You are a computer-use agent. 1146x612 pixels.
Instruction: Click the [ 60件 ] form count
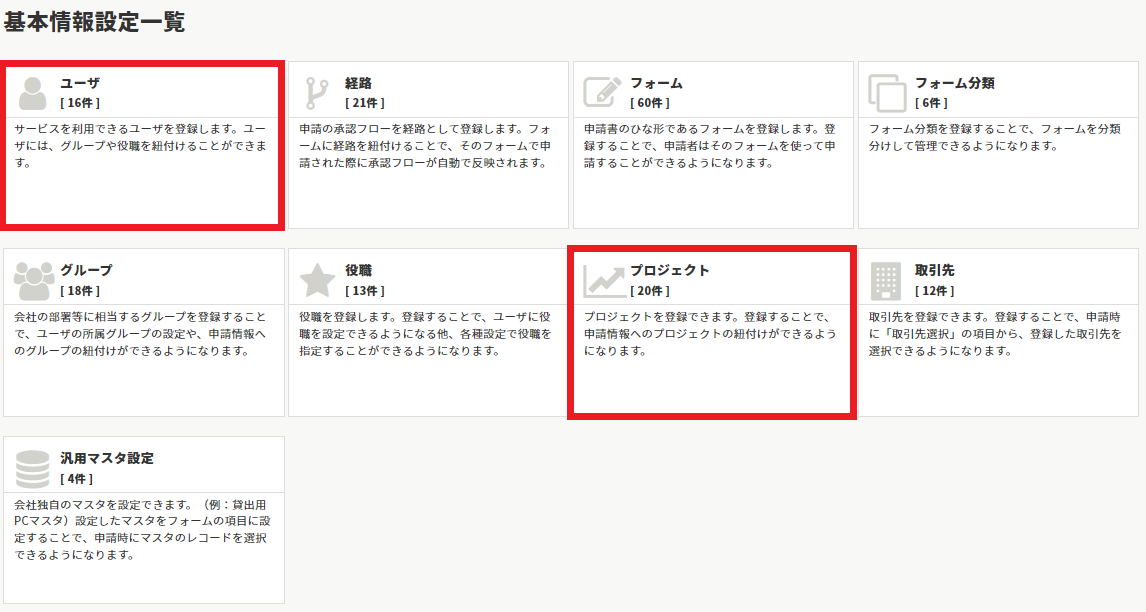(650, 103)
